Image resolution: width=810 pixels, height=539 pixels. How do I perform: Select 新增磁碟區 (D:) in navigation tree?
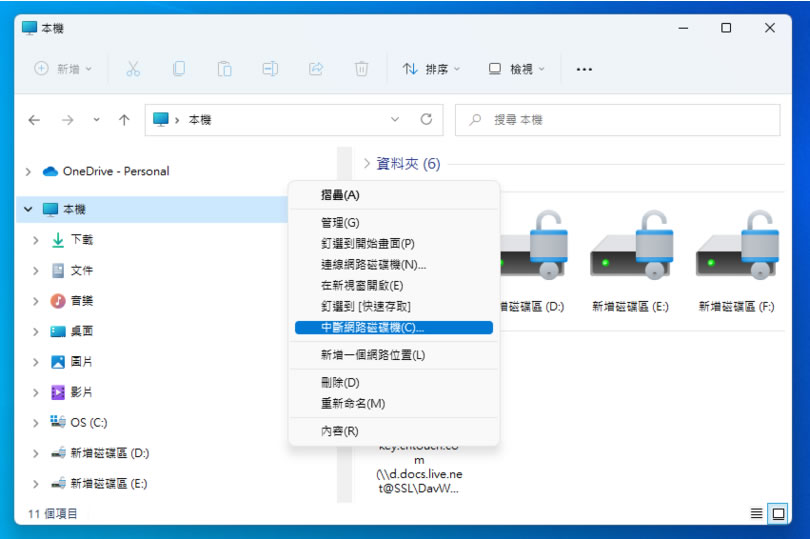[110, 453]
